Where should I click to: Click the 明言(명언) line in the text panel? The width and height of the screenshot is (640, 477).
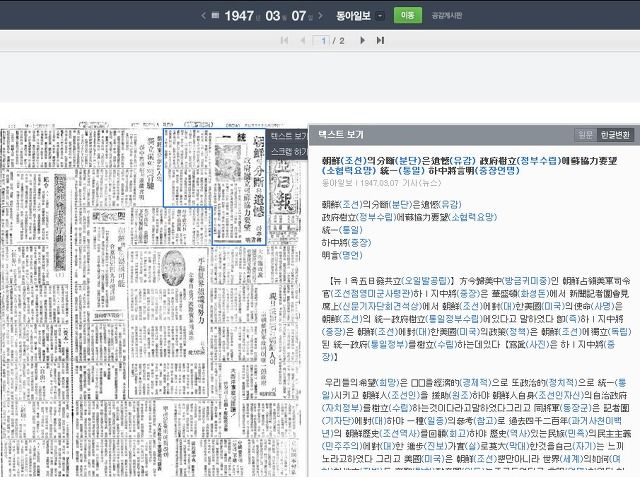pyautogui.click(x=342, y=255)
